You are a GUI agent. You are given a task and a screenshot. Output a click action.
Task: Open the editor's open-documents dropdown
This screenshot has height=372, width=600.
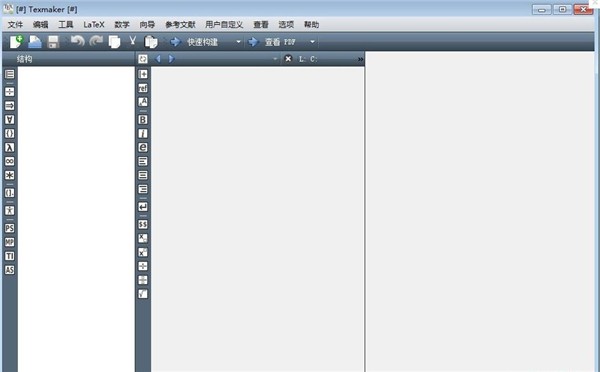tap(274, 59)
